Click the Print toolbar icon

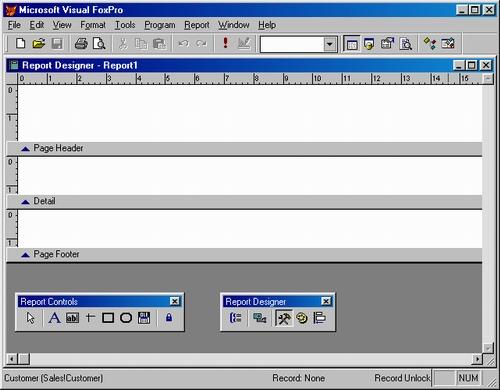point(81,44)
